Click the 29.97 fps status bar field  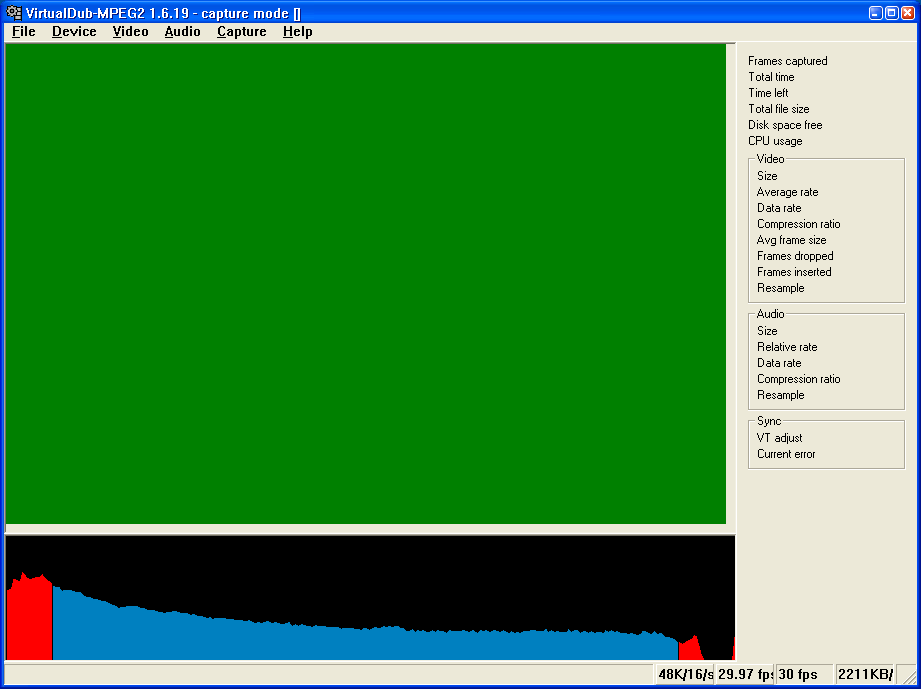tap(745, 674)
